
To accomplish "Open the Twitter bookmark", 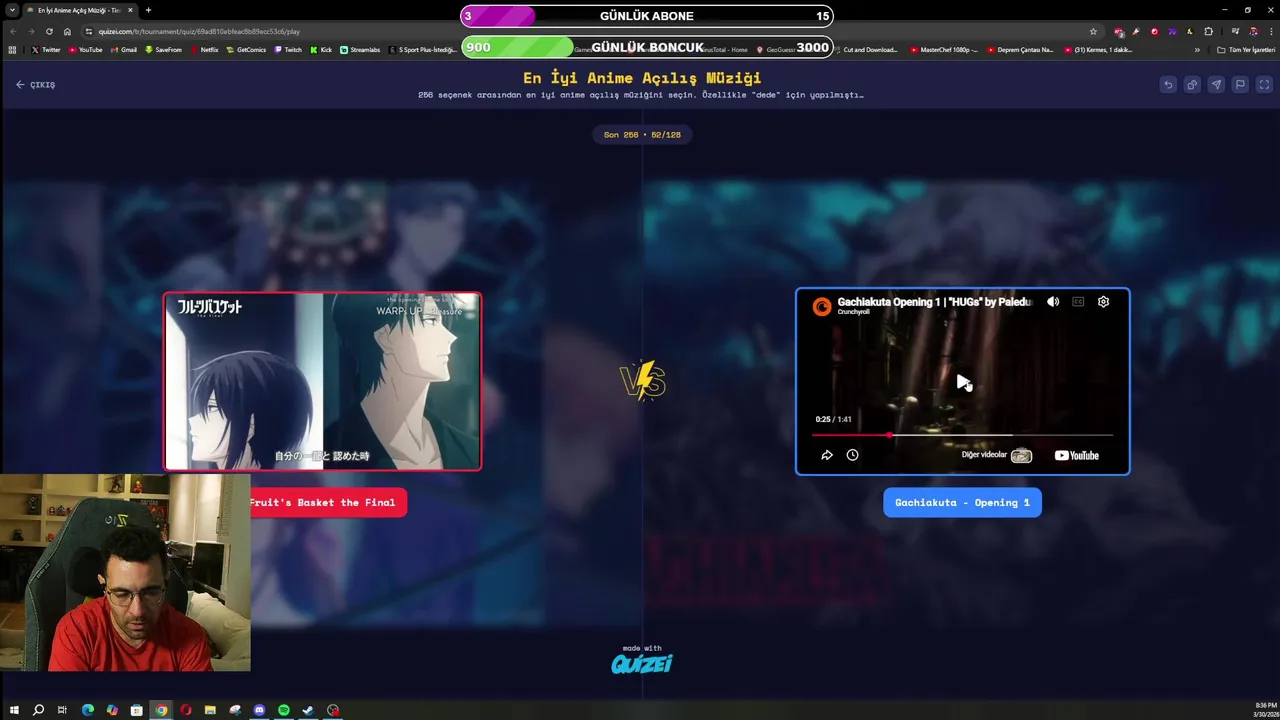I will 46,49.
